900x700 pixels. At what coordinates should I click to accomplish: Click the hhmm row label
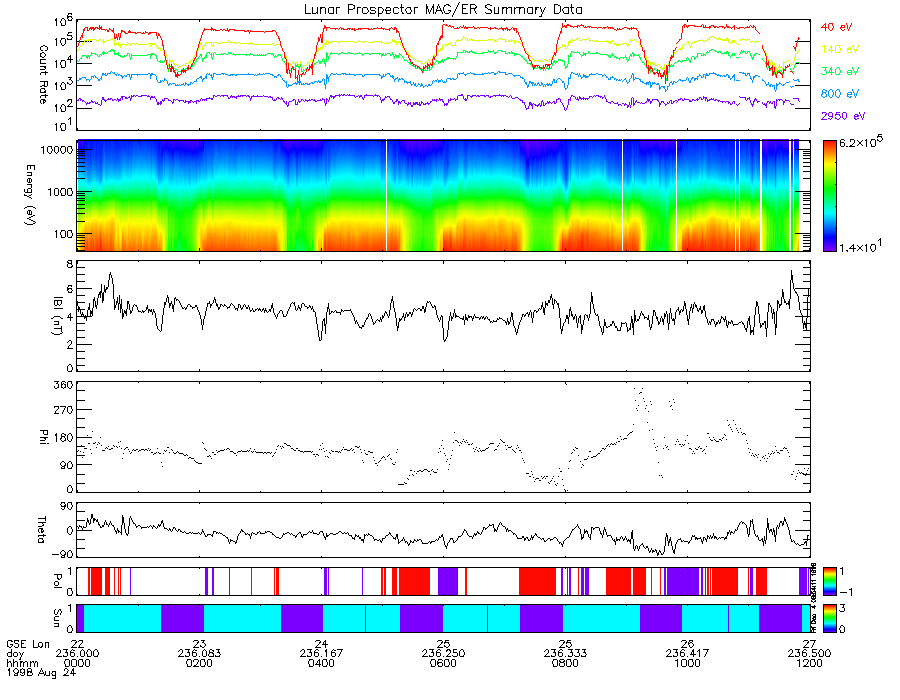click(x=22, y=663)
